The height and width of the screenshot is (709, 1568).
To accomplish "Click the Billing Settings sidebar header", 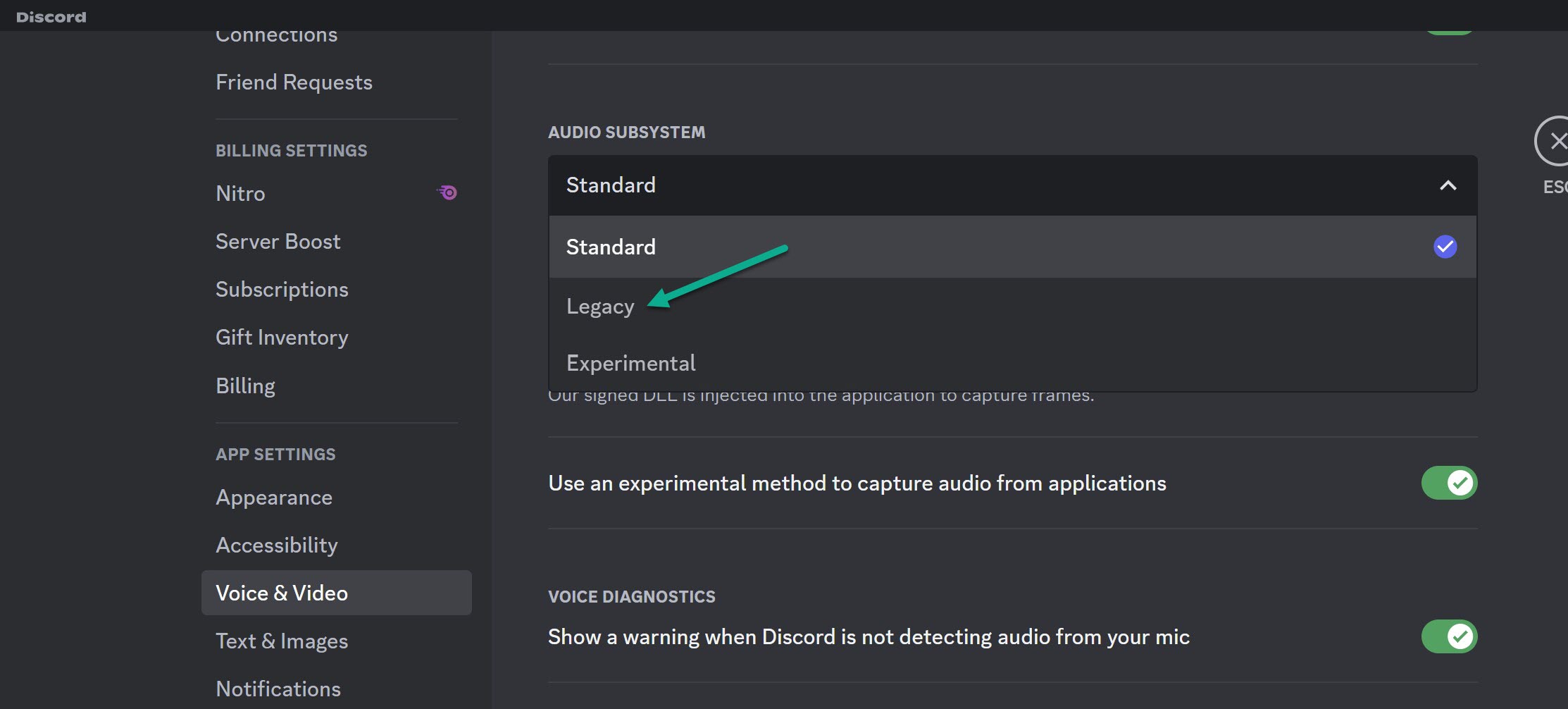I will tap(291, 151).
